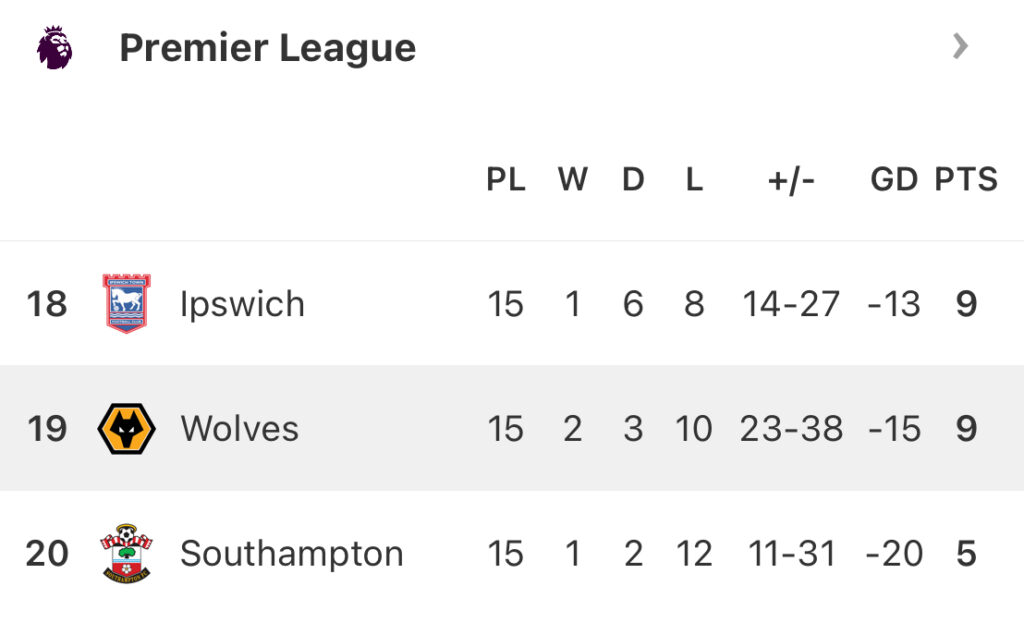The height and width of the screenshot is (635, 1024).
Task: Expand Premier League with the chevron arrow
Action: tap(960, 46)
